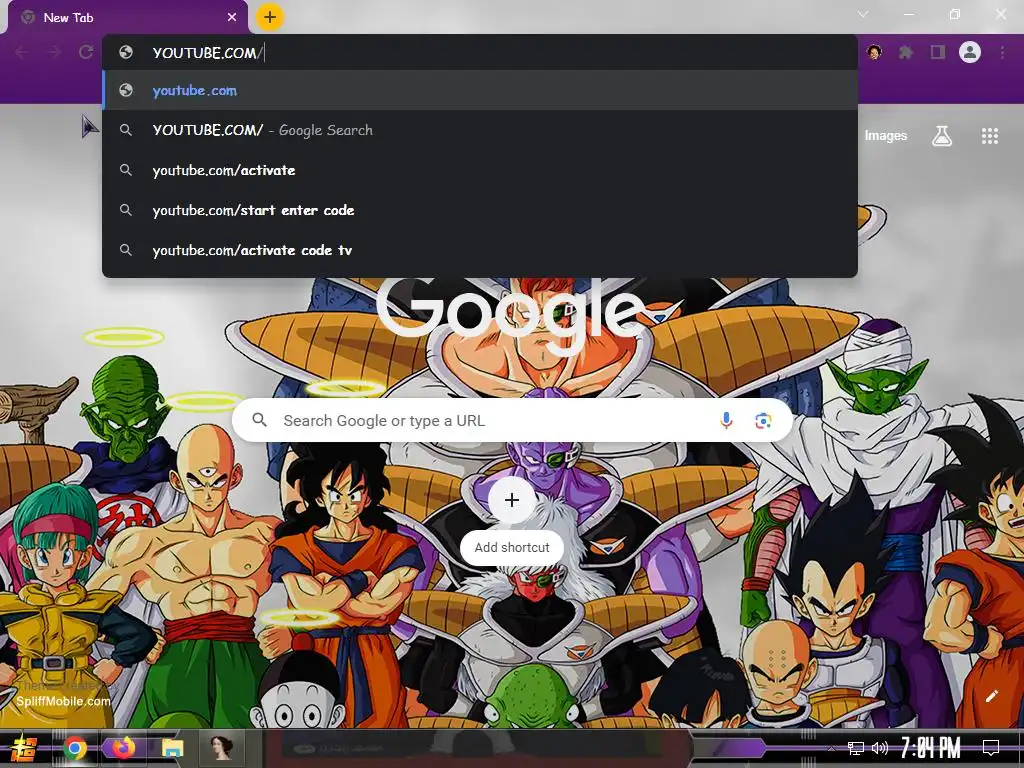
Task: Choose 'youtube.com/activate code tv' suggestion
Action: pos(480,250)
